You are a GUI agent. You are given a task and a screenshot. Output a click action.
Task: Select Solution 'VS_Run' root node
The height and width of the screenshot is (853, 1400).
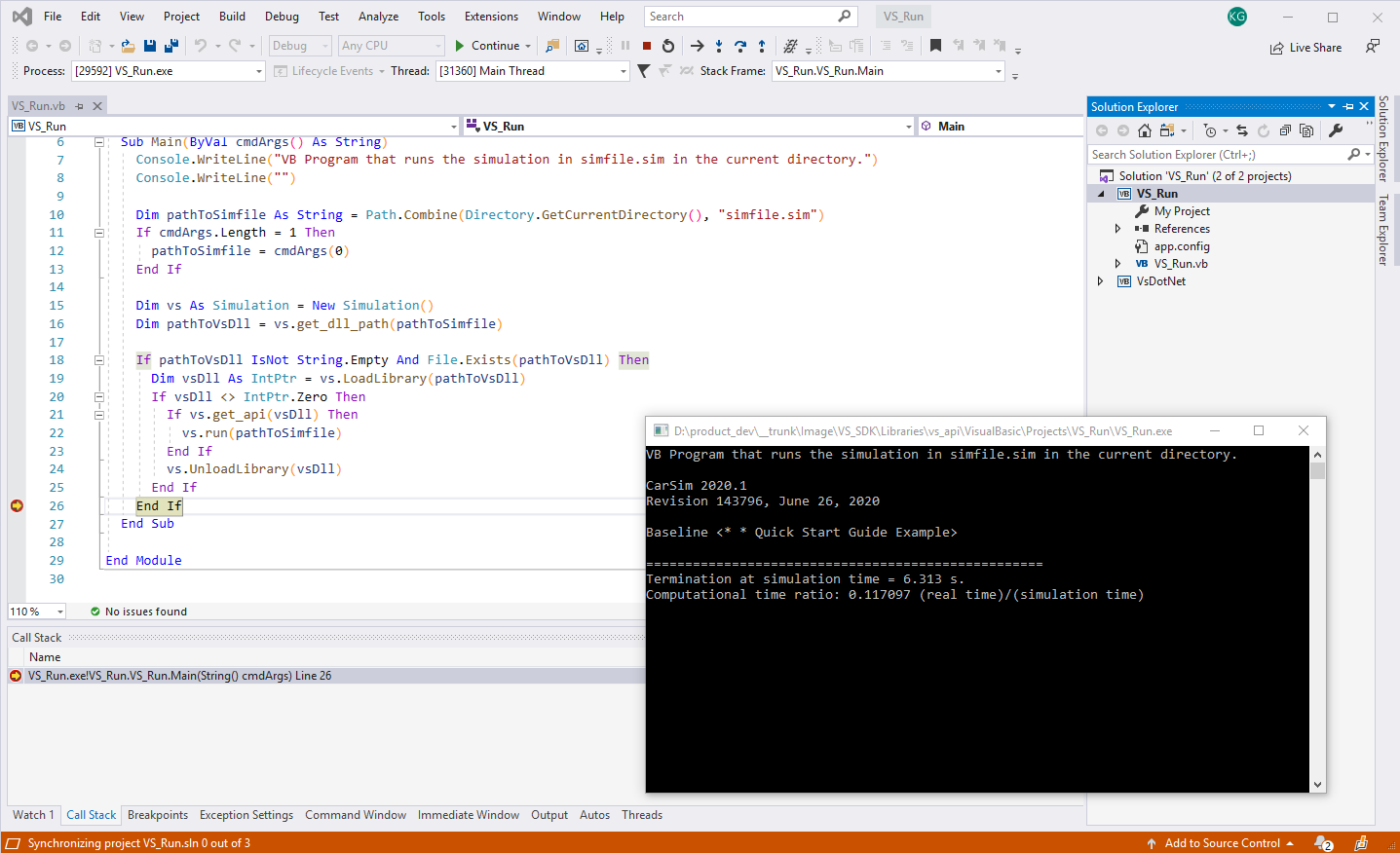1205,176
